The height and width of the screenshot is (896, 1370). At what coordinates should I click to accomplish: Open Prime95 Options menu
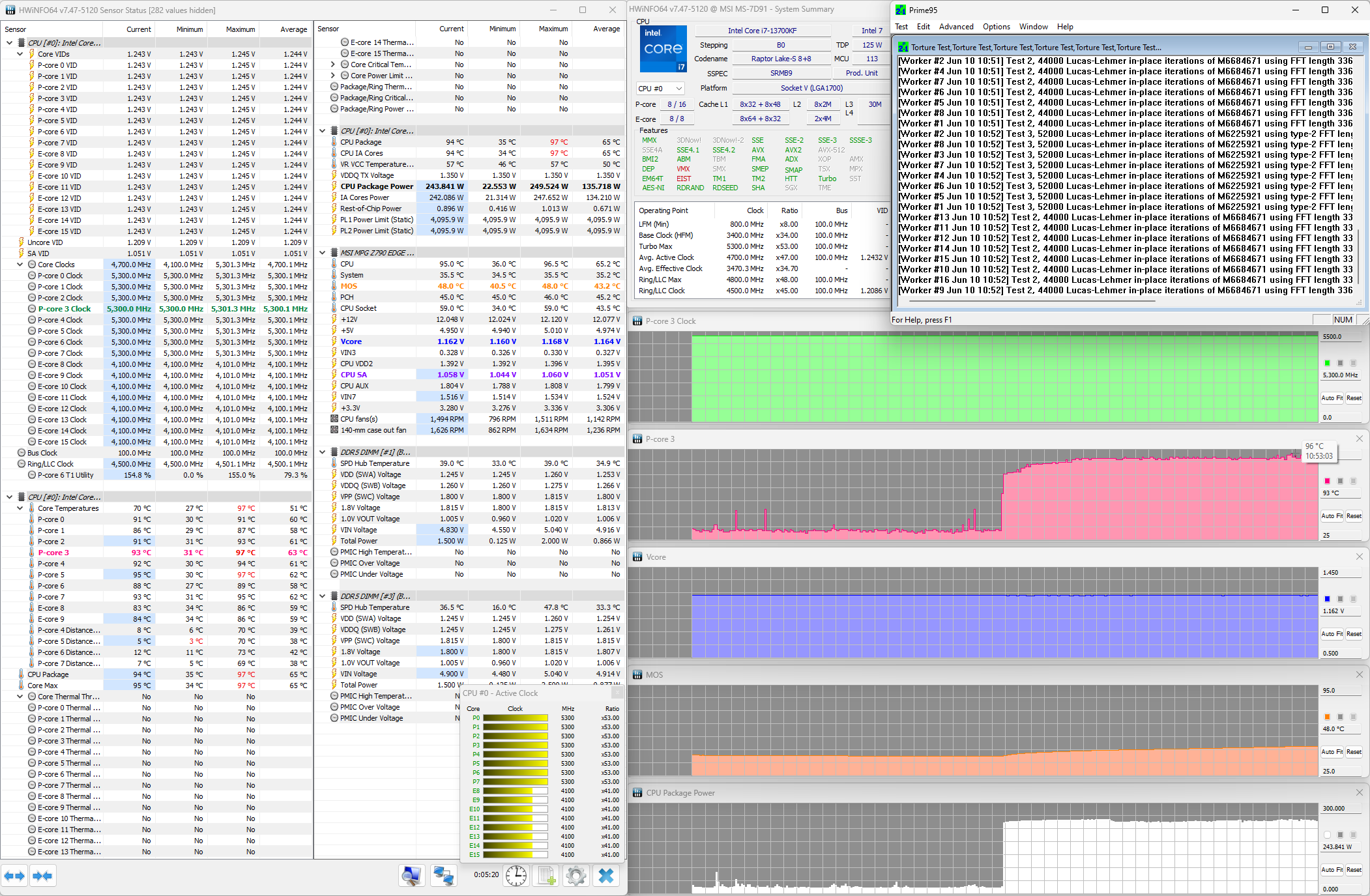tap(996, 27)
